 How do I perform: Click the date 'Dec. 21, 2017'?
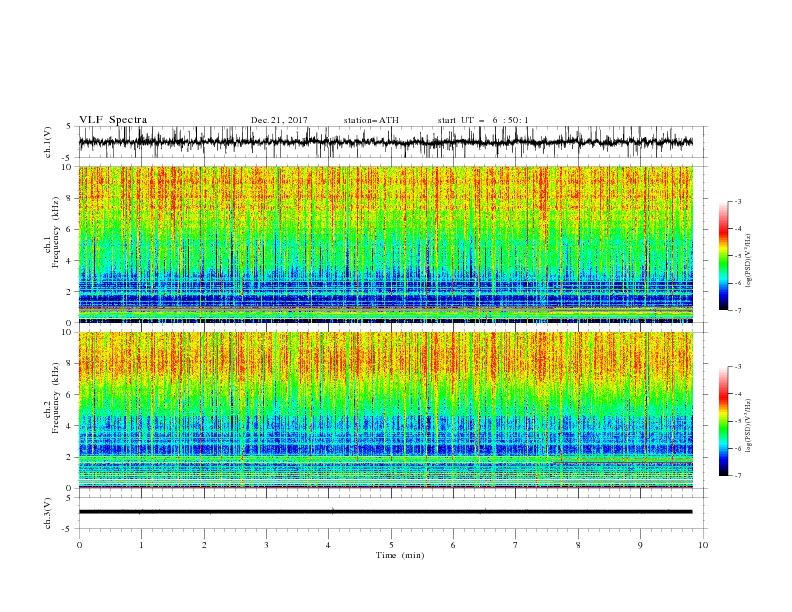point(279,120)
